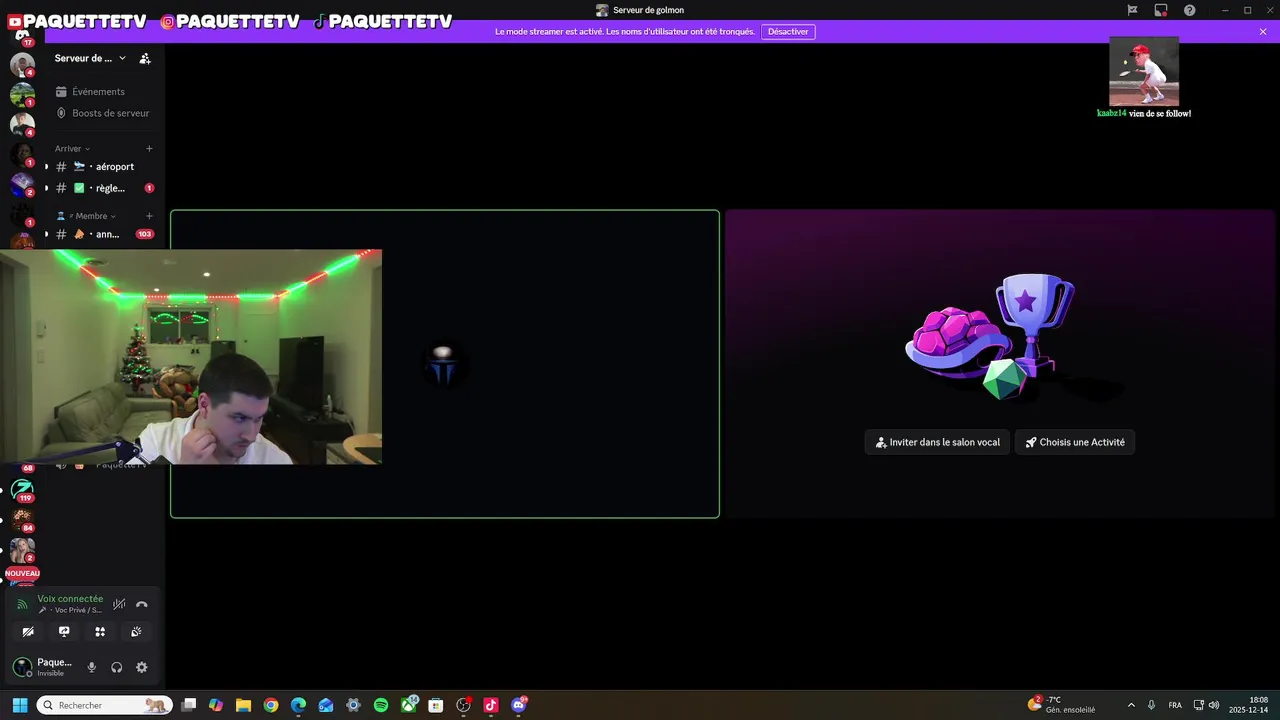1280x720 pixels.
Task: Open Discord taskbar icon
Action: click(x=518, y=705)
